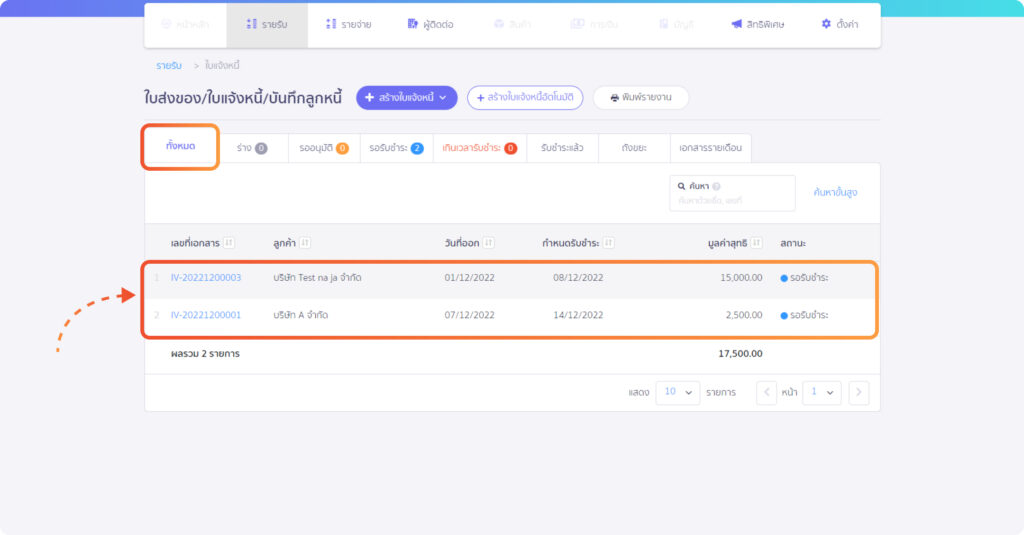The image size is (1024, 535).
Task: Click the sort icon beside เลขที่เอกสาร column
Action: pyautogui.click(x=229, y=243)
